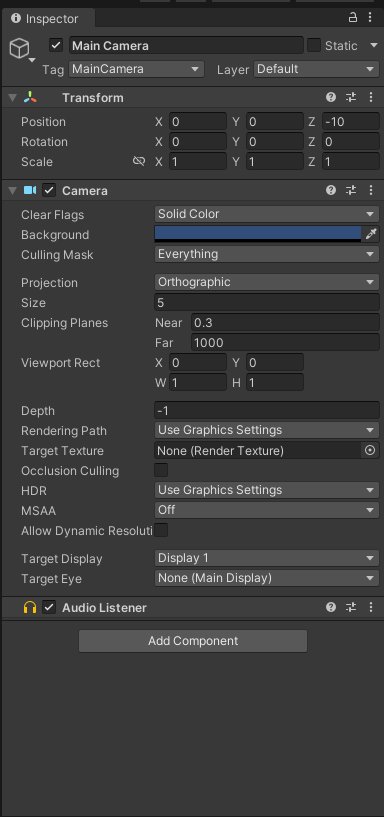Open Camera component presets

point(351,190)
